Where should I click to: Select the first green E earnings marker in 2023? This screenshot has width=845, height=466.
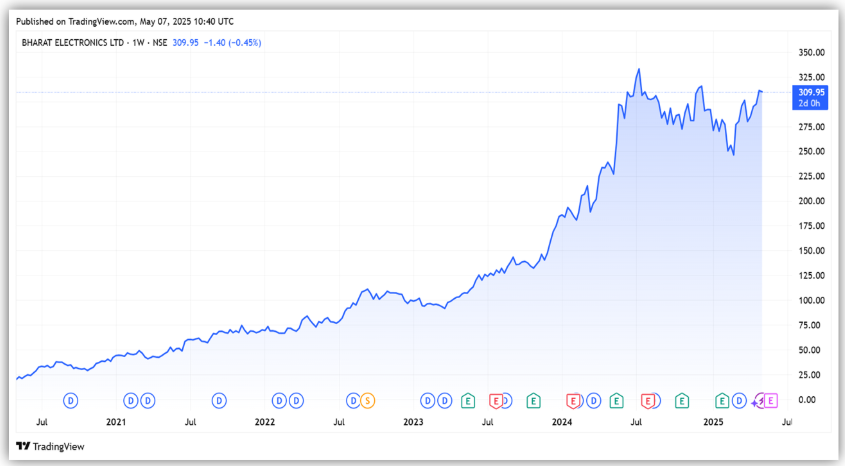pyautogui.click(x=467, y=400)
